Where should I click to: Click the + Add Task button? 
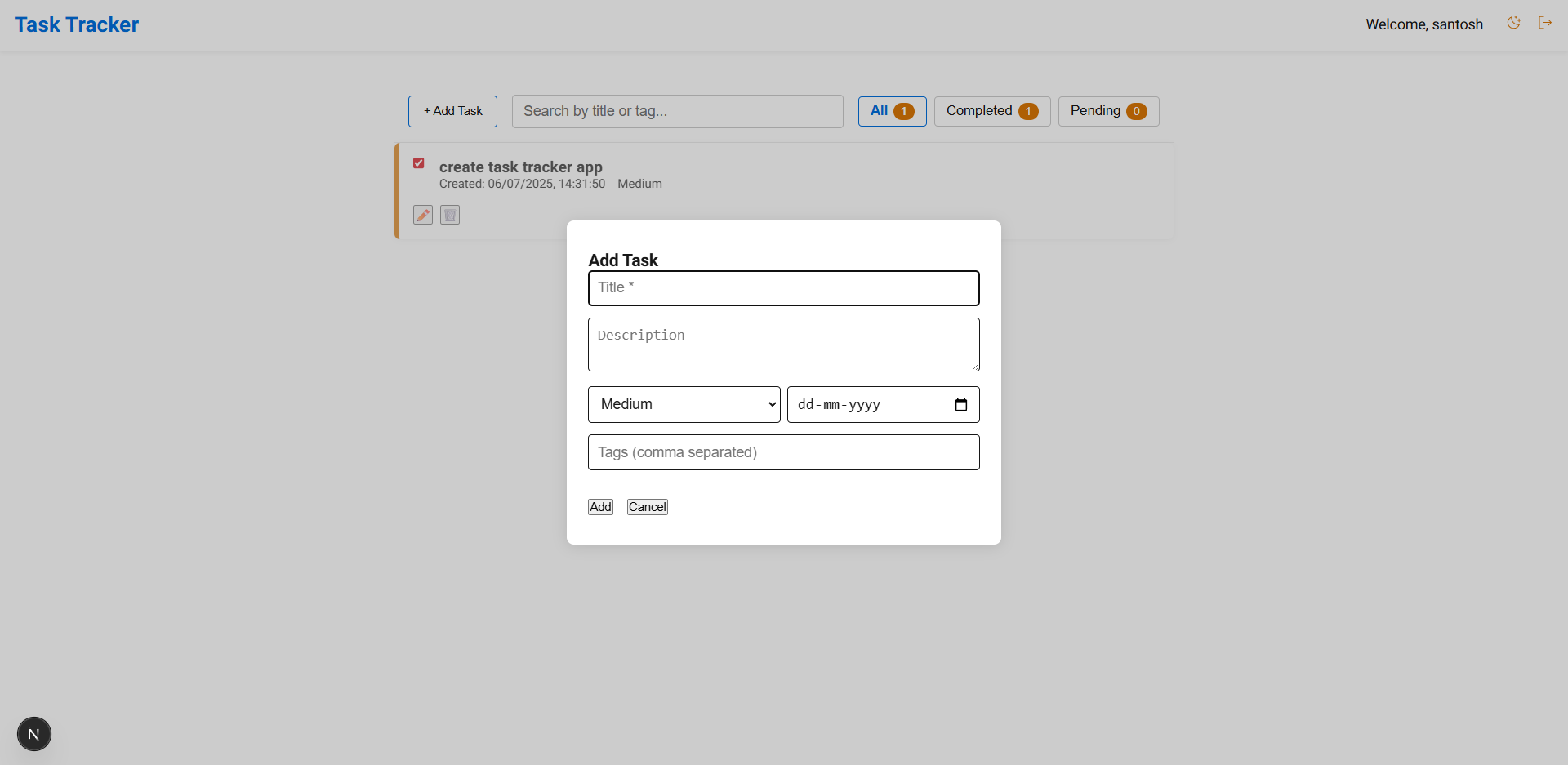[x=452, y=111]
